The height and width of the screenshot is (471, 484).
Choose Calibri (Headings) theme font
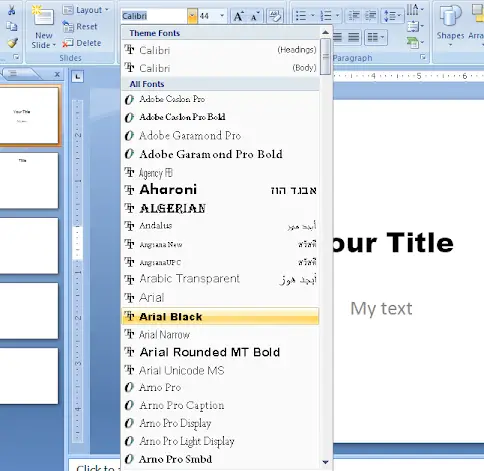point(220,50)
